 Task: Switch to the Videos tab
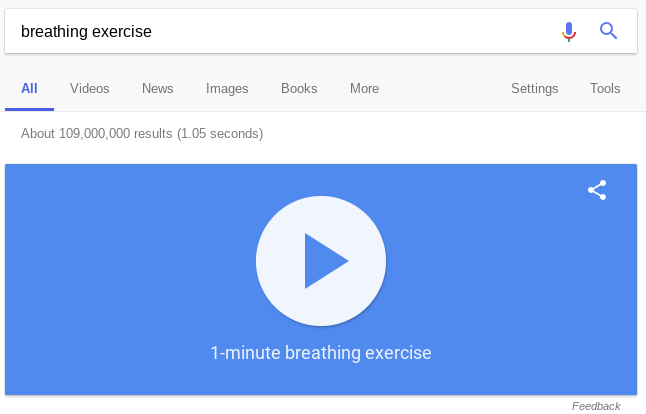(89, 89)
